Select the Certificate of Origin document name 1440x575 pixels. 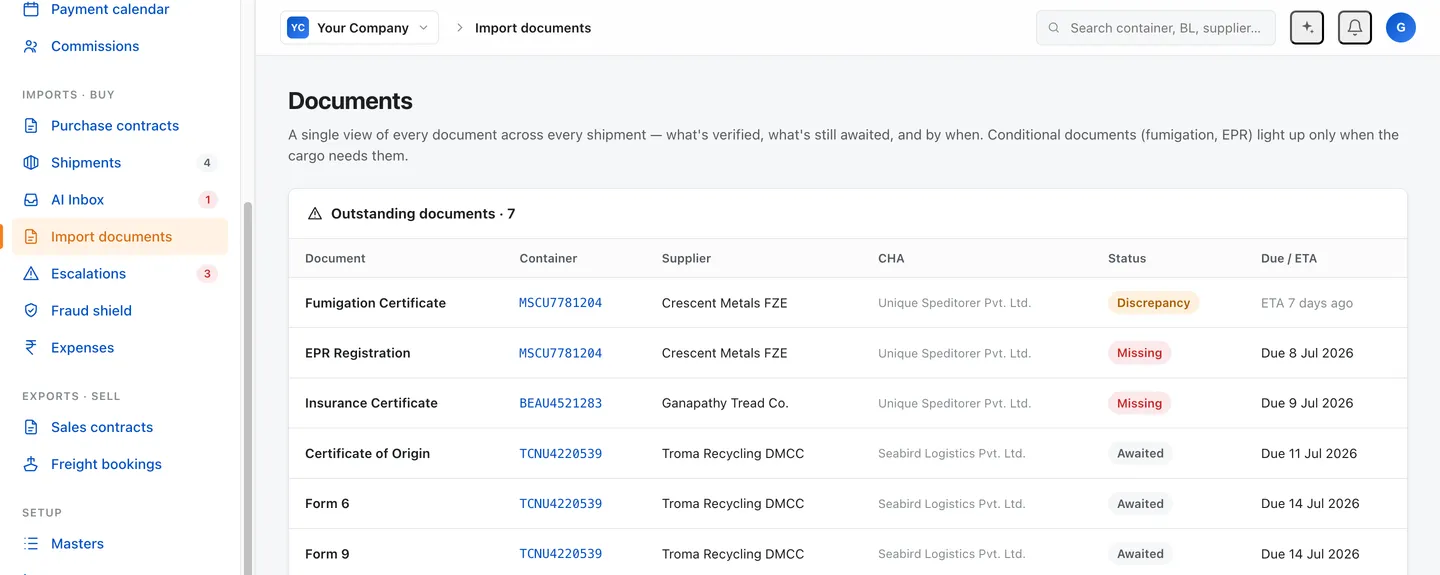367,453
